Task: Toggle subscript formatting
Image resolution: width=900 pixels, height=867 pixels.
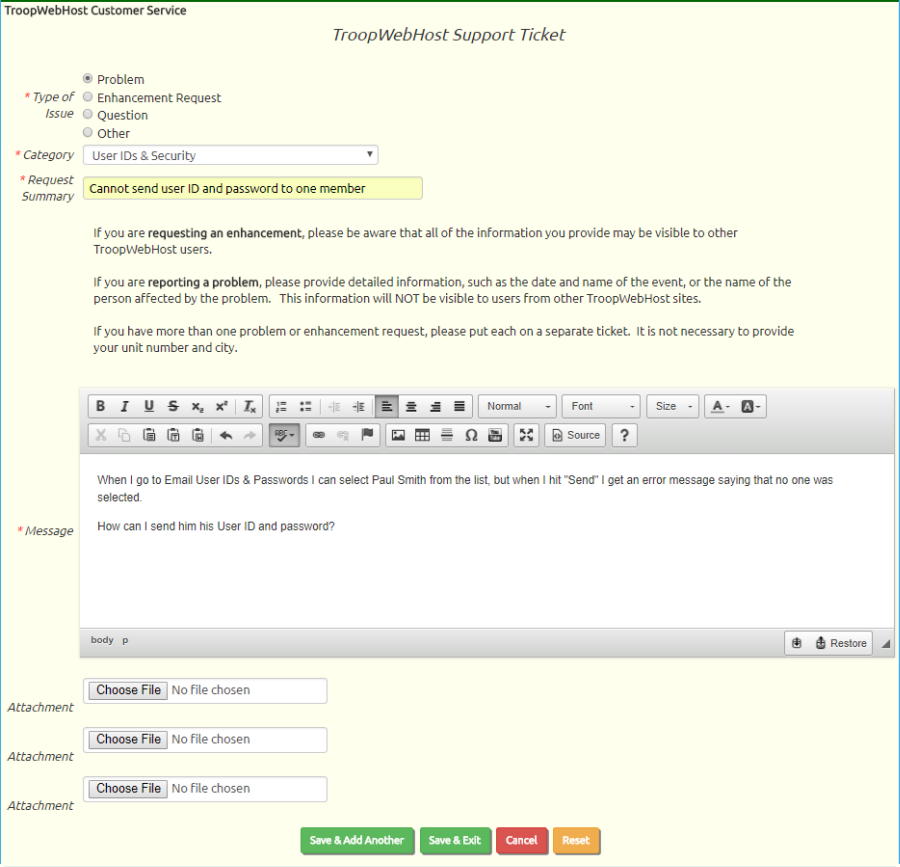Action: pyautogui.click(x=197, y=406)
